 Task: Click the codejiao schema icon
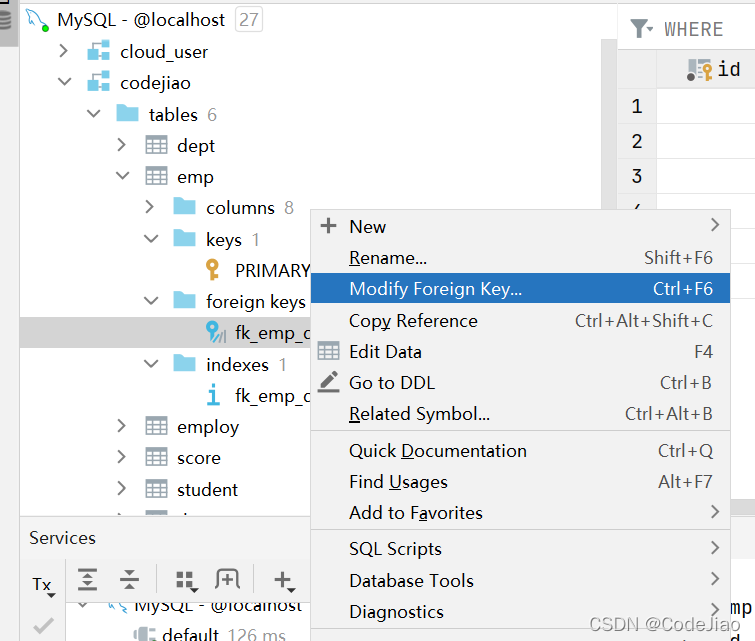99,82
